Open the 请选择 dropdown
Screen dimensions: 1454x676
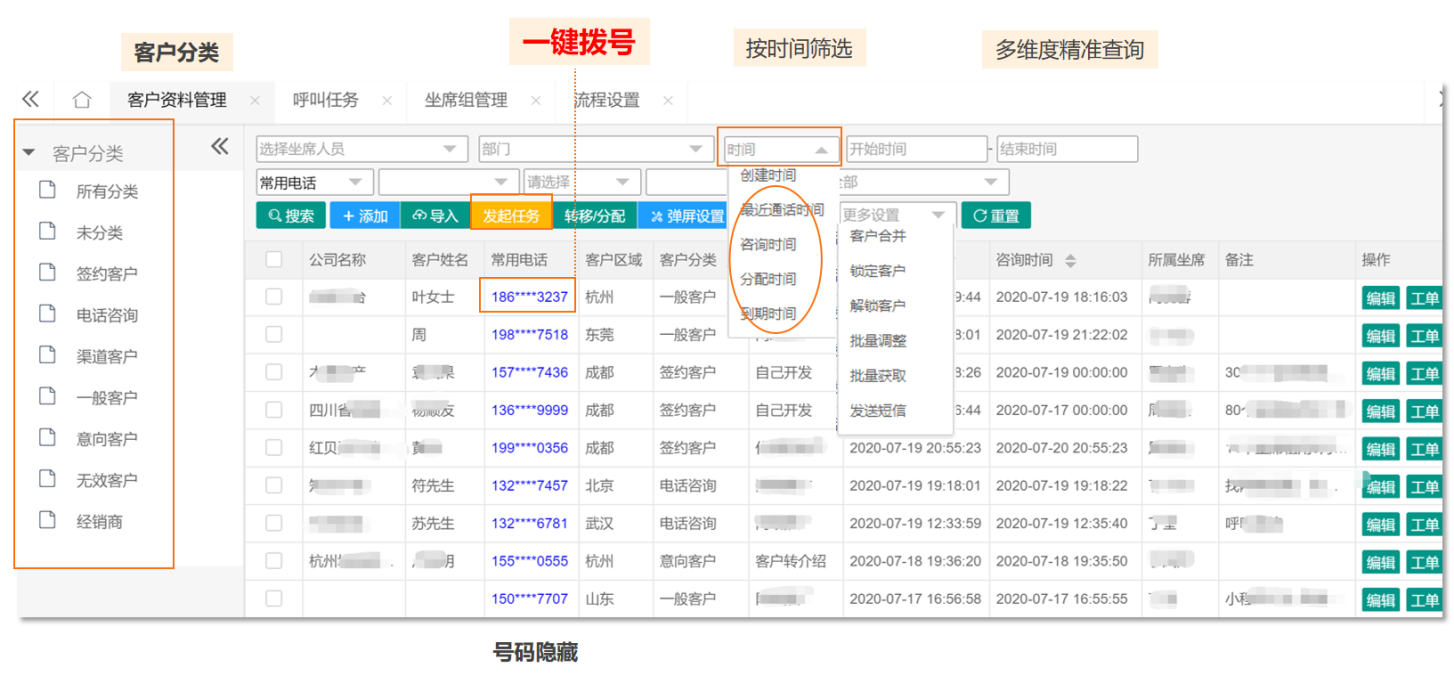point(582,182)
